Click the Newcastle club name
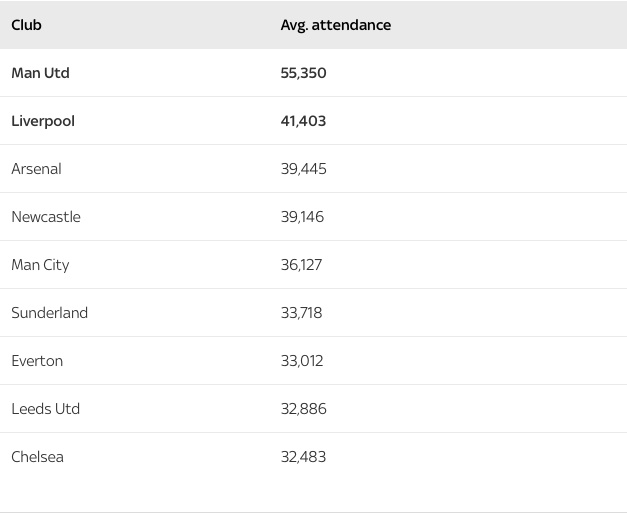 [x=46, y=217]
